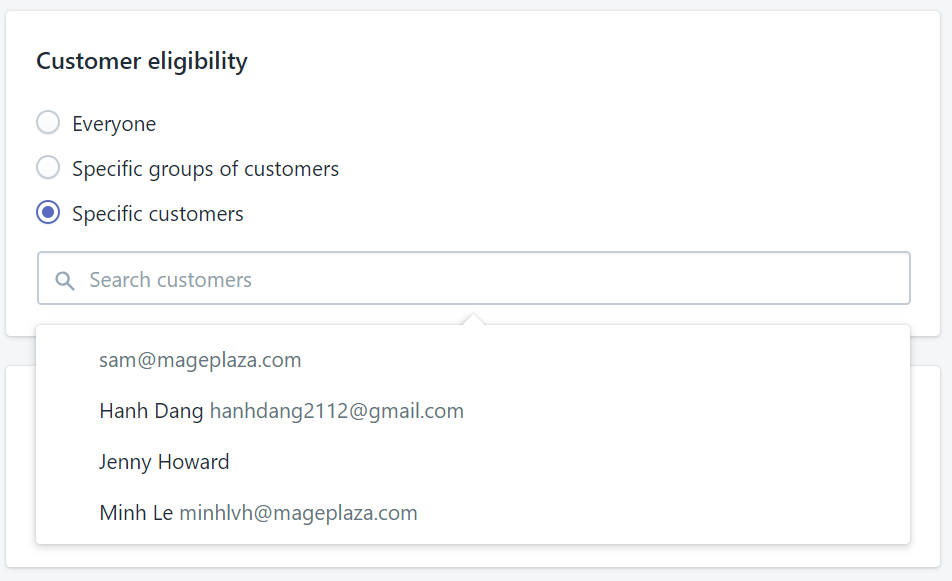The width and height of the screenshot is (952, 581).
Task: Click the Search customers placeholder text
Action: click(171, 280)
